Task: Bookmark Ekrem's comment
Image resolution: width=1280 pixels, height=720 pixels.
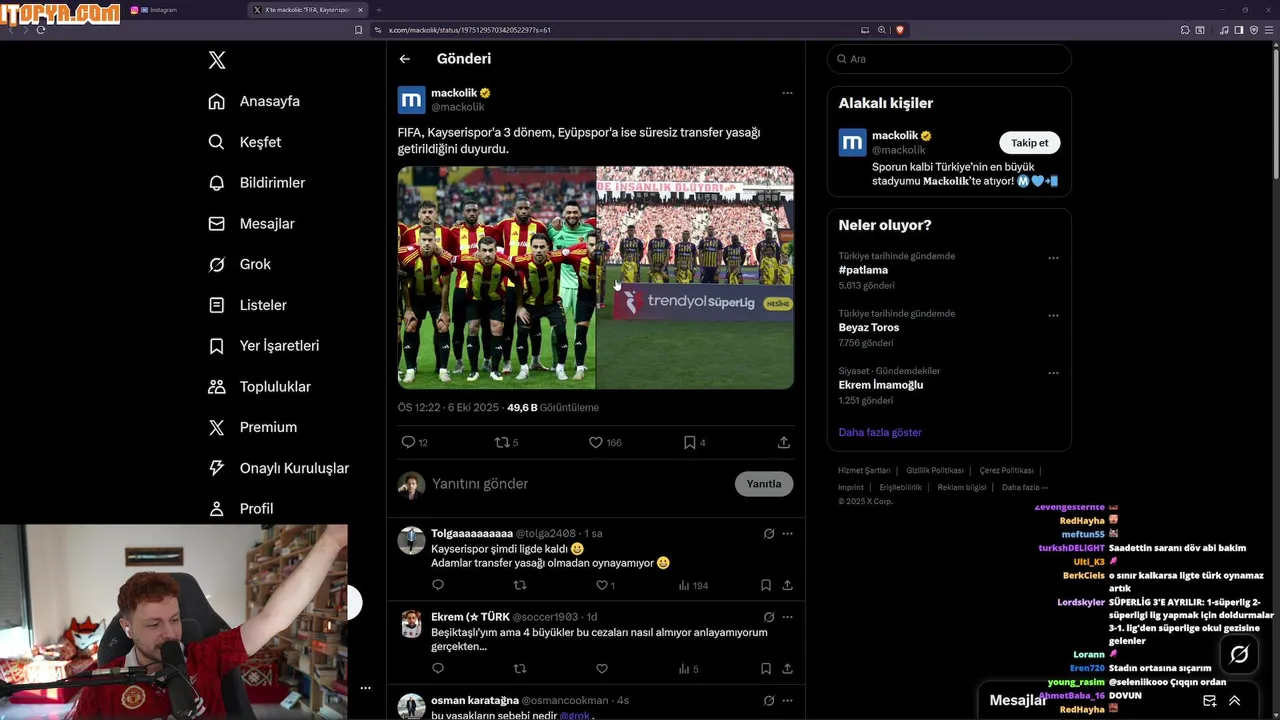Action: tap(766, 669)
